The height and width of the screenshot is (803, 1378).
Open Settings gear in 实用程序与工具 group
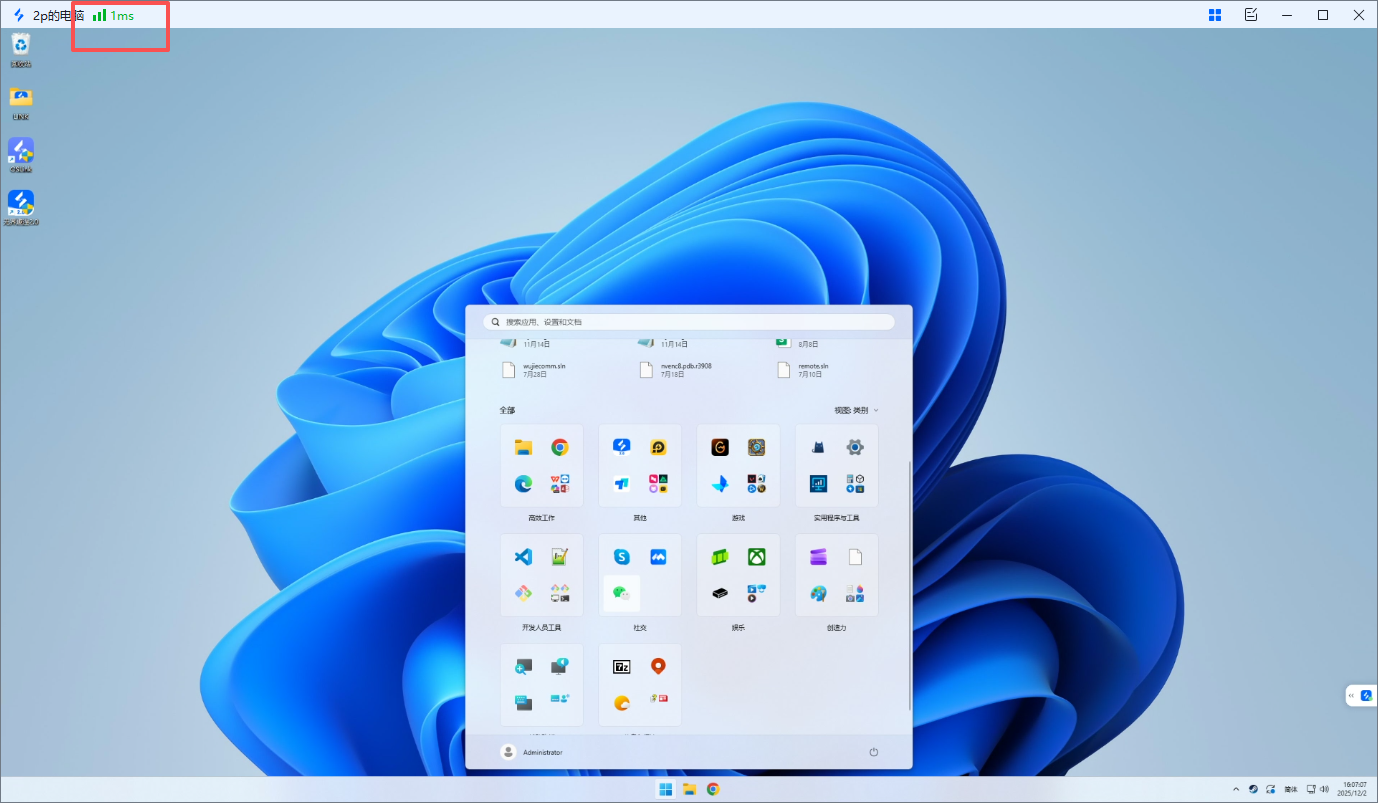coord(855,447)
